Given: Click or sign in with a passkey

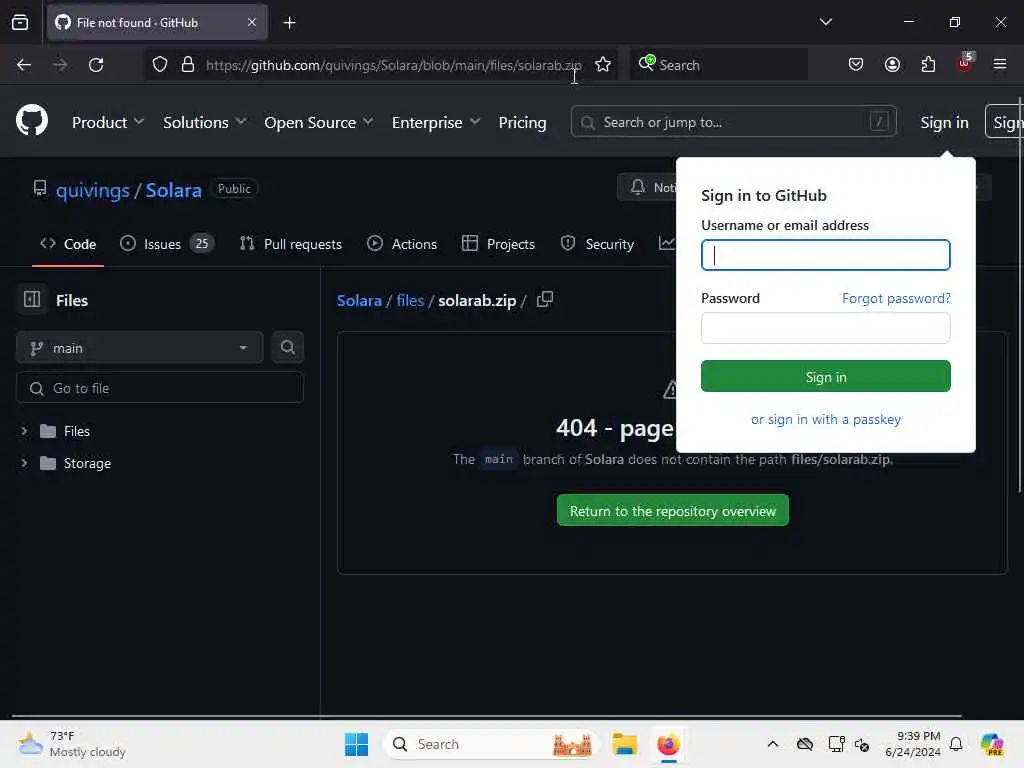Looking at the screenshot, I should [825, 419].
